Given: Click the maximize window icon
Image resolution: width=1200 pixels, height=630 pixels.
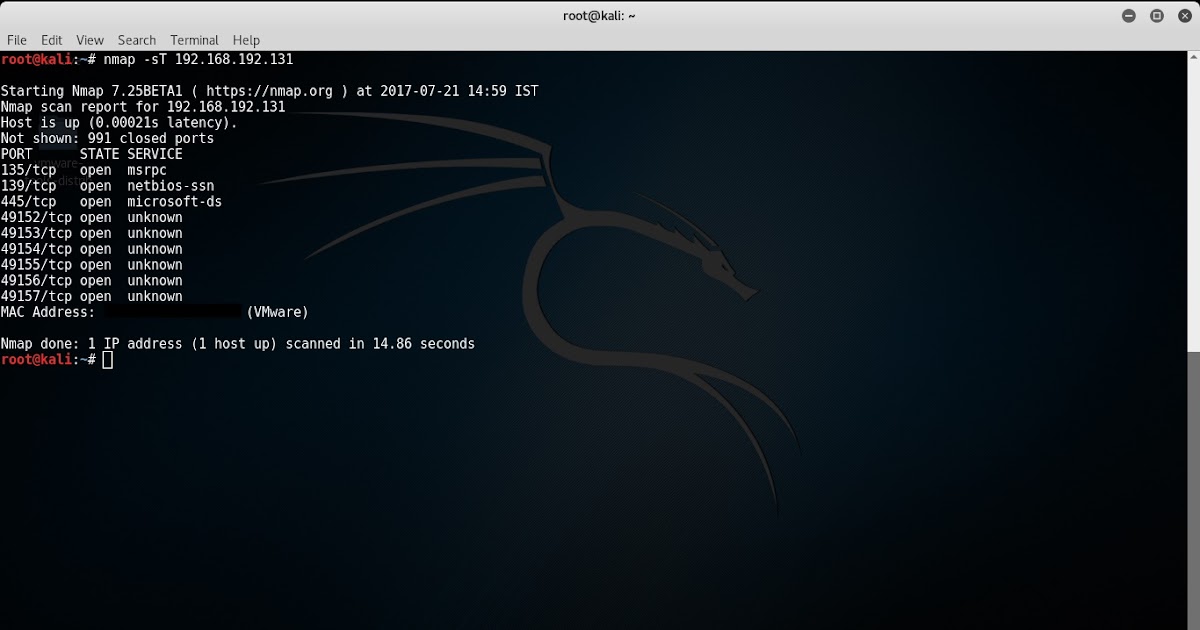Looking at the screenshot, I should coord(1156,15).
